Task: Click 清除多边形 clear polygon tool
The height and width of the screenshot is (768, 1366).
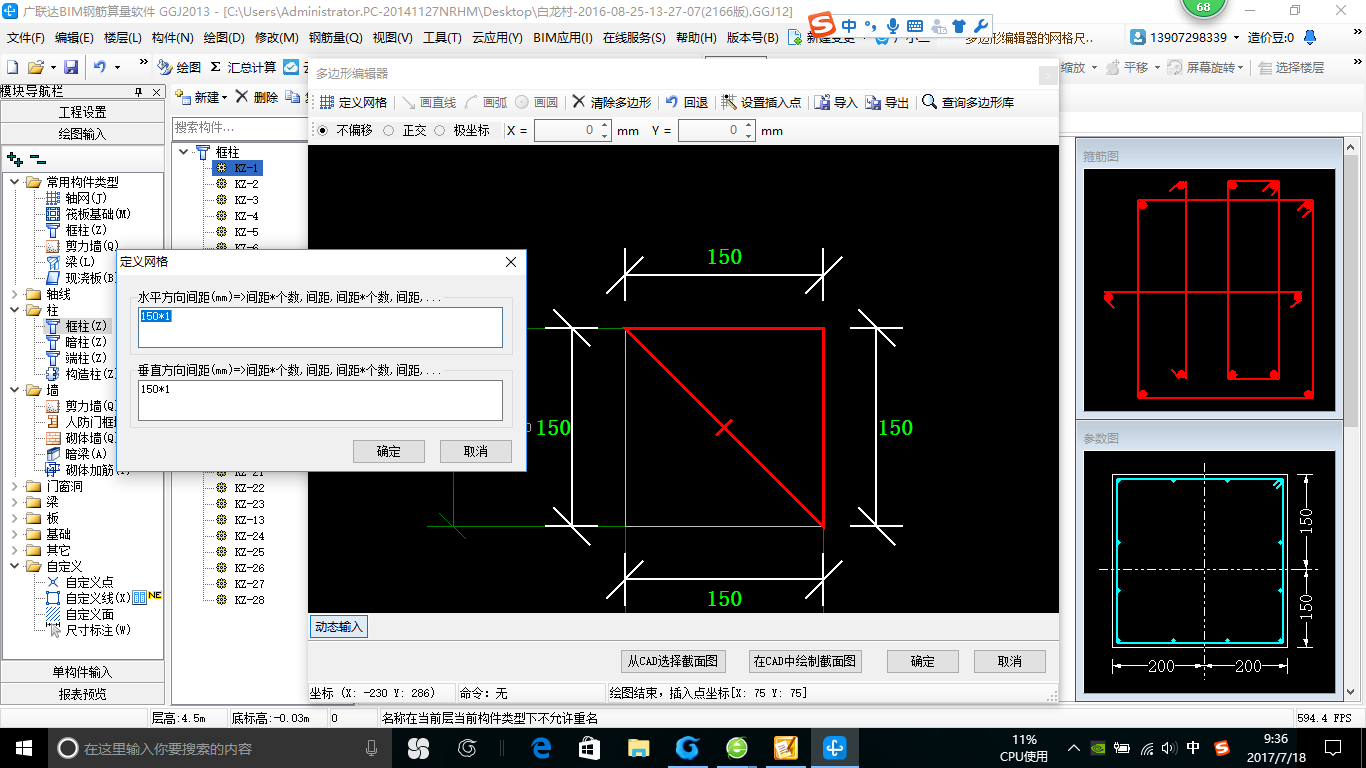Action: pos(611,102)
